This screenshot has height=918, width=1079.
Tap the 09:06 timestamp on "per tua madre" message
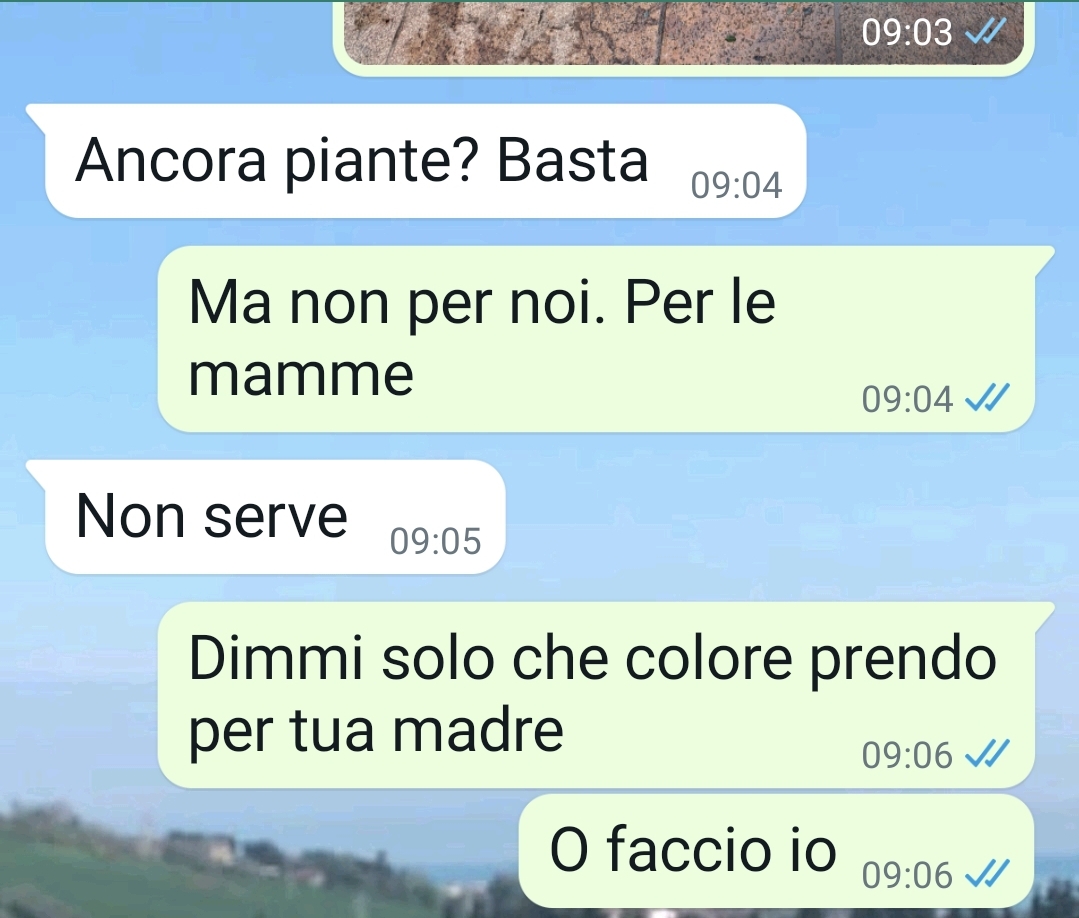(x=907, y=754)
